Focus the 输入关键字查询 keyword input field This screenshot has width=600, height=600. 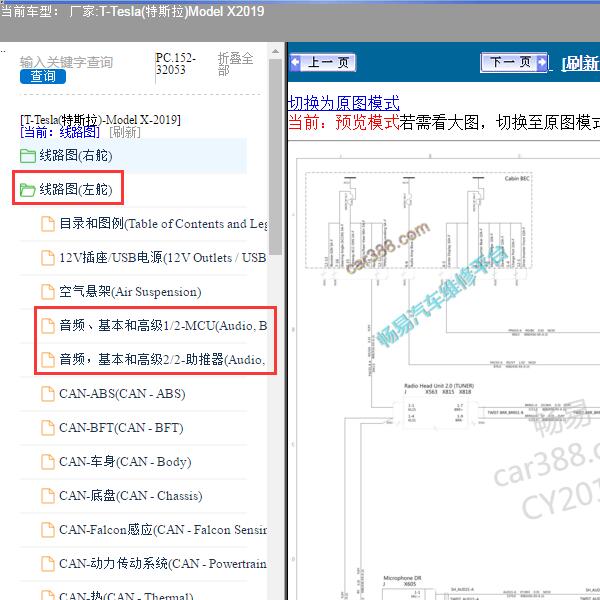67,62
